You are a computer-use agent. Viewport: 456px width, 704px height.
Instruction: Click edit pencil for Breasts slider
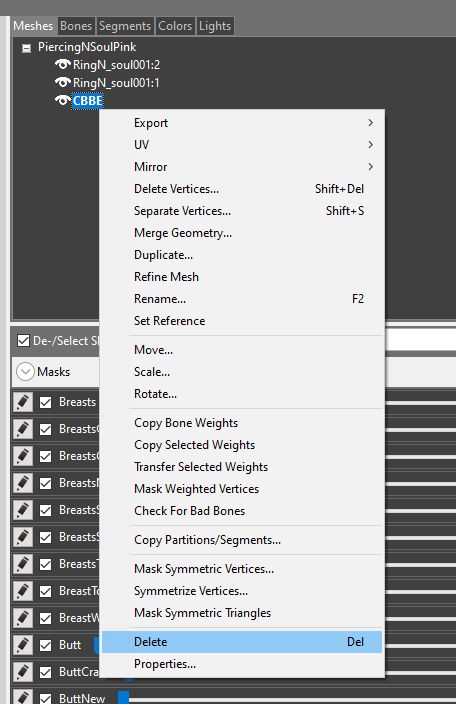[x=22, y=402]
